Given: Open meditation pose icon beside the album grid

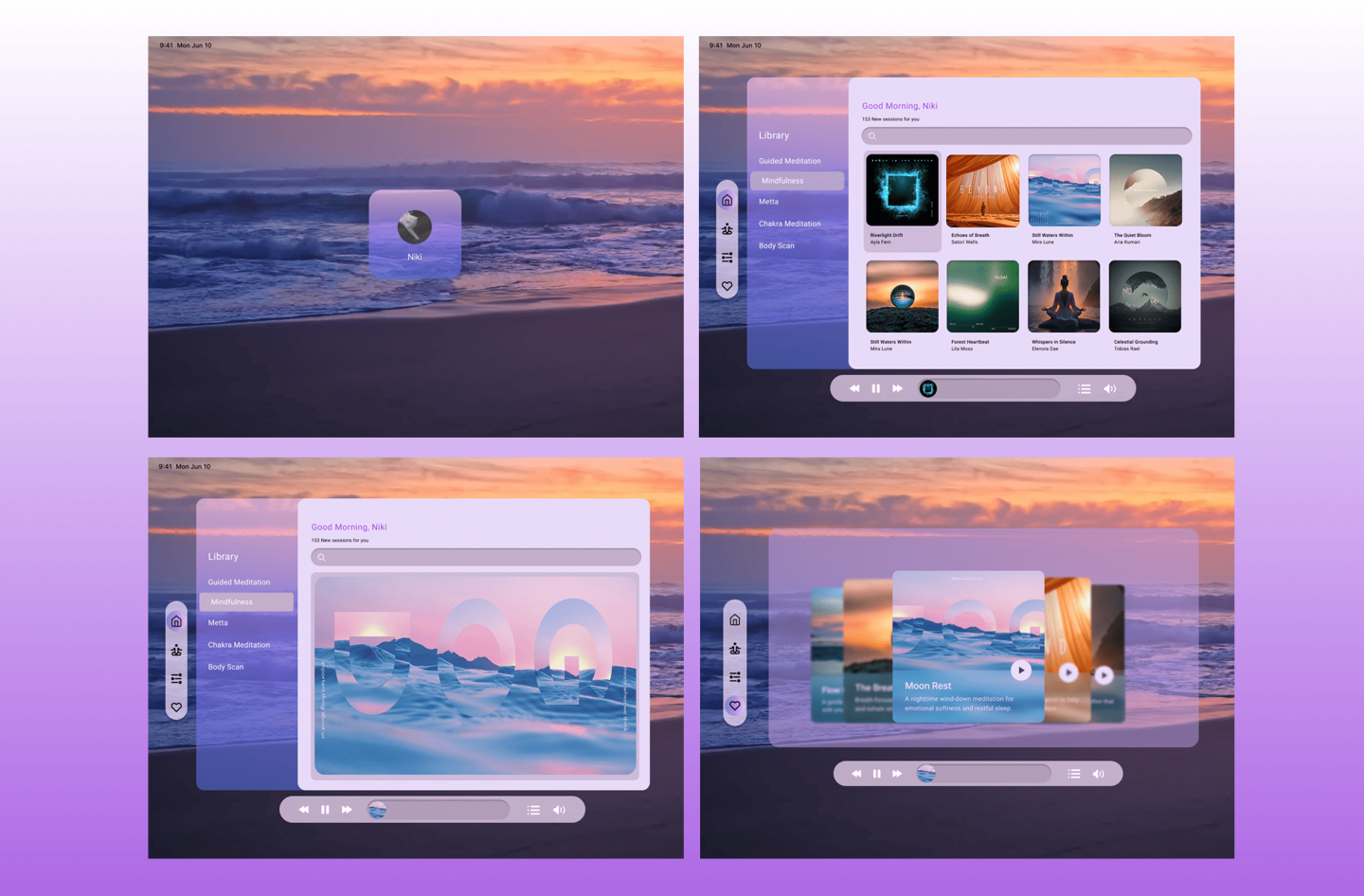Looking at the screenshot, I should [x=727, y=229].
